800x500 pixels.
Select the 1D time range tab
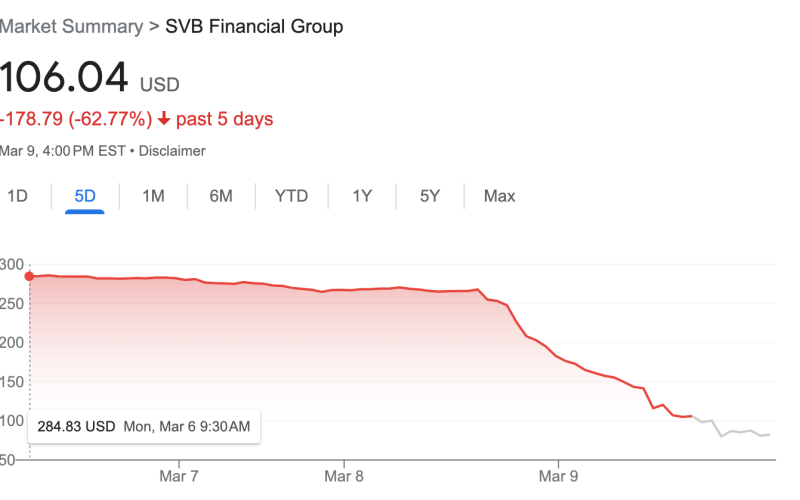point(17,196)
